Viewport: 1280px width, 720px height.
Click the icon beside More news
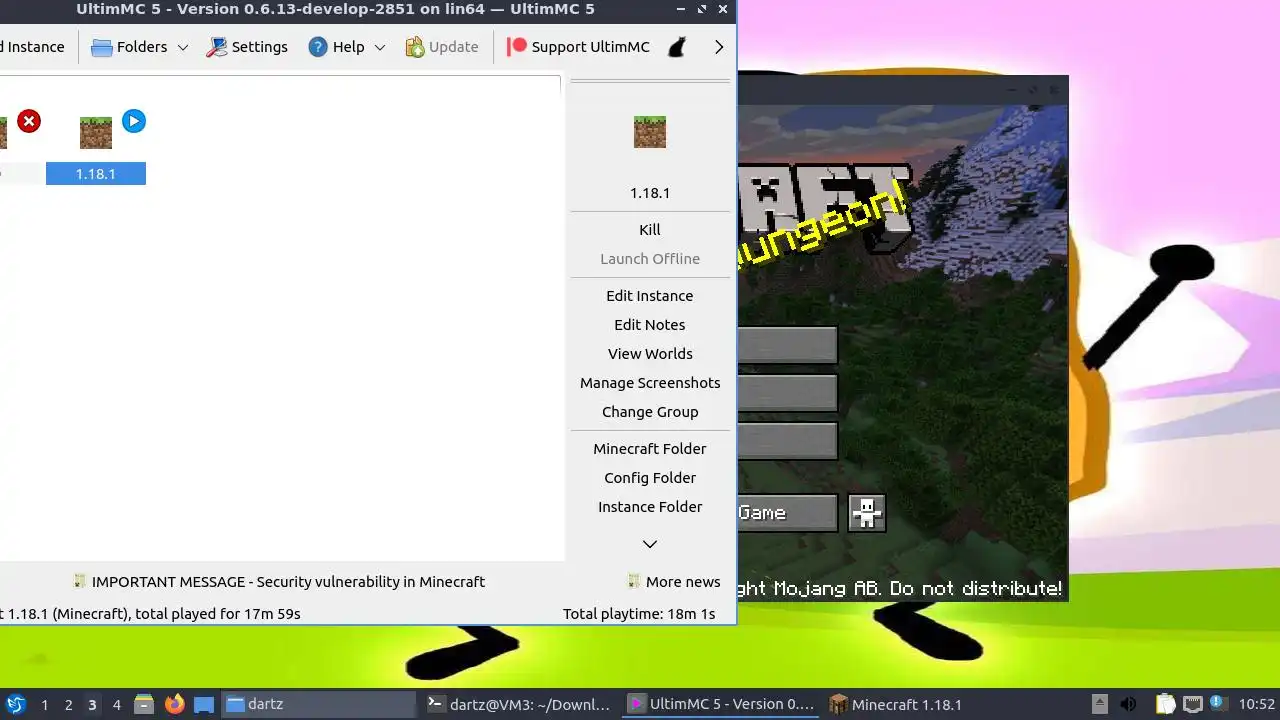(633, 581)
